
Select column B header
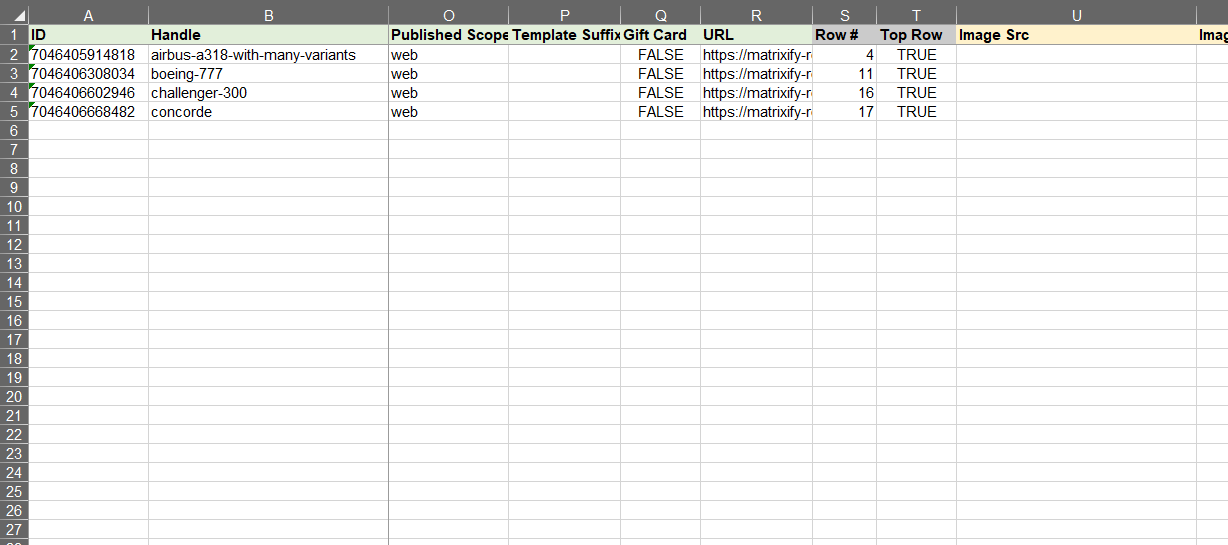click(x=268, y=15)
